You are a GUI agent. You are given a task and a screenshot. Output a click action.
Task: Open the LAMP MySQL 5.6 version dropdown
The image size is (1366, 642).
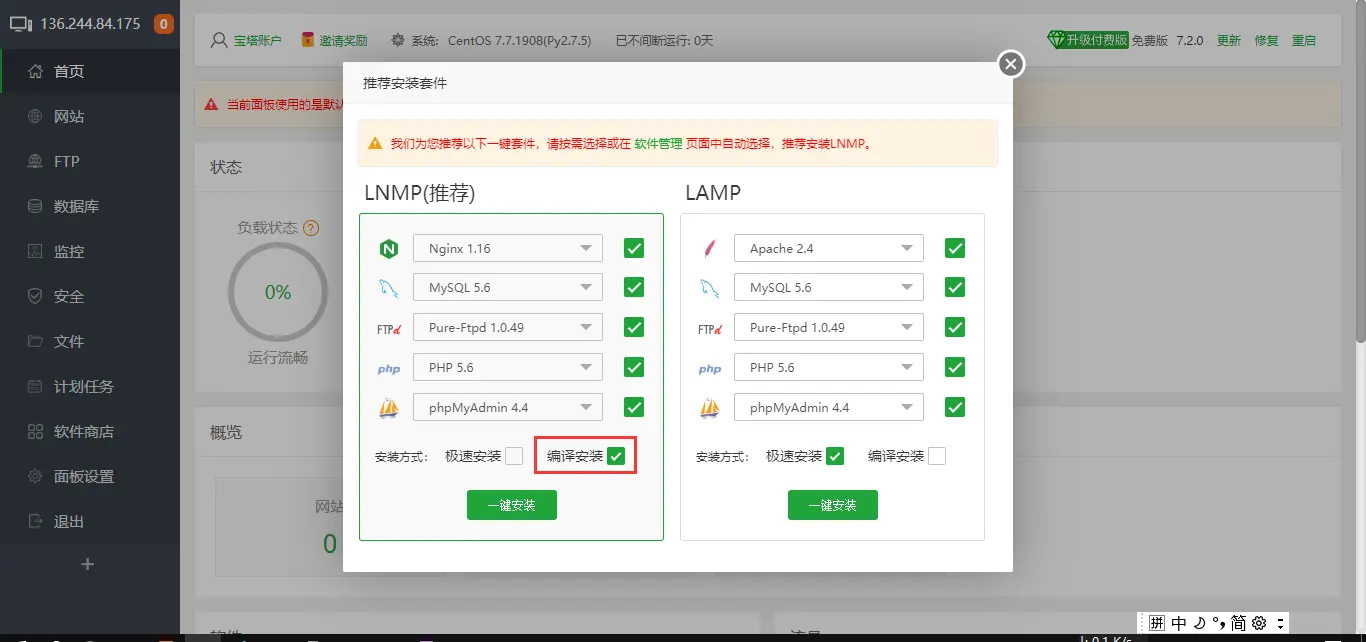829,287
